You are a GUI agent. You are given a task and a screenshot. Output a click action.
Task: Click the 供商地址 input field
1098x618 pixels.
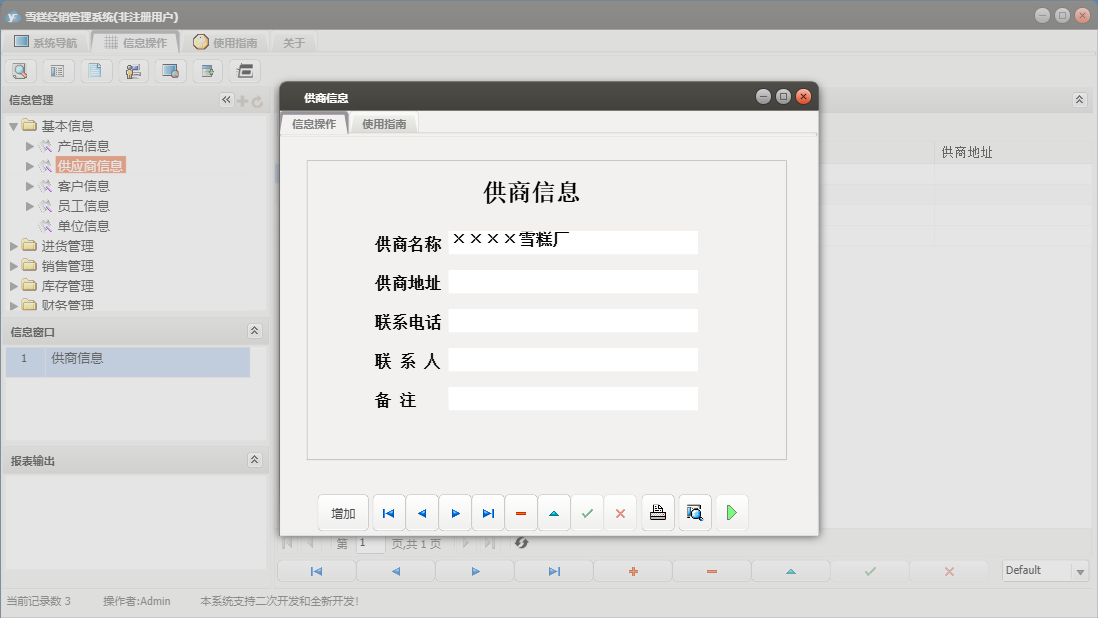[x=573, y=281]
